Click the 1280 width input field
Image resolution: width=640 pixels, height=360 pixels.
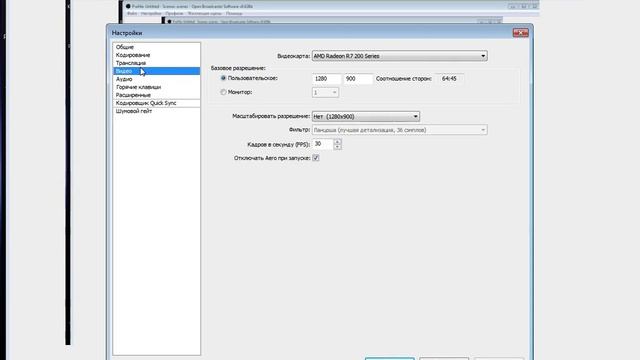coord(327,79)
